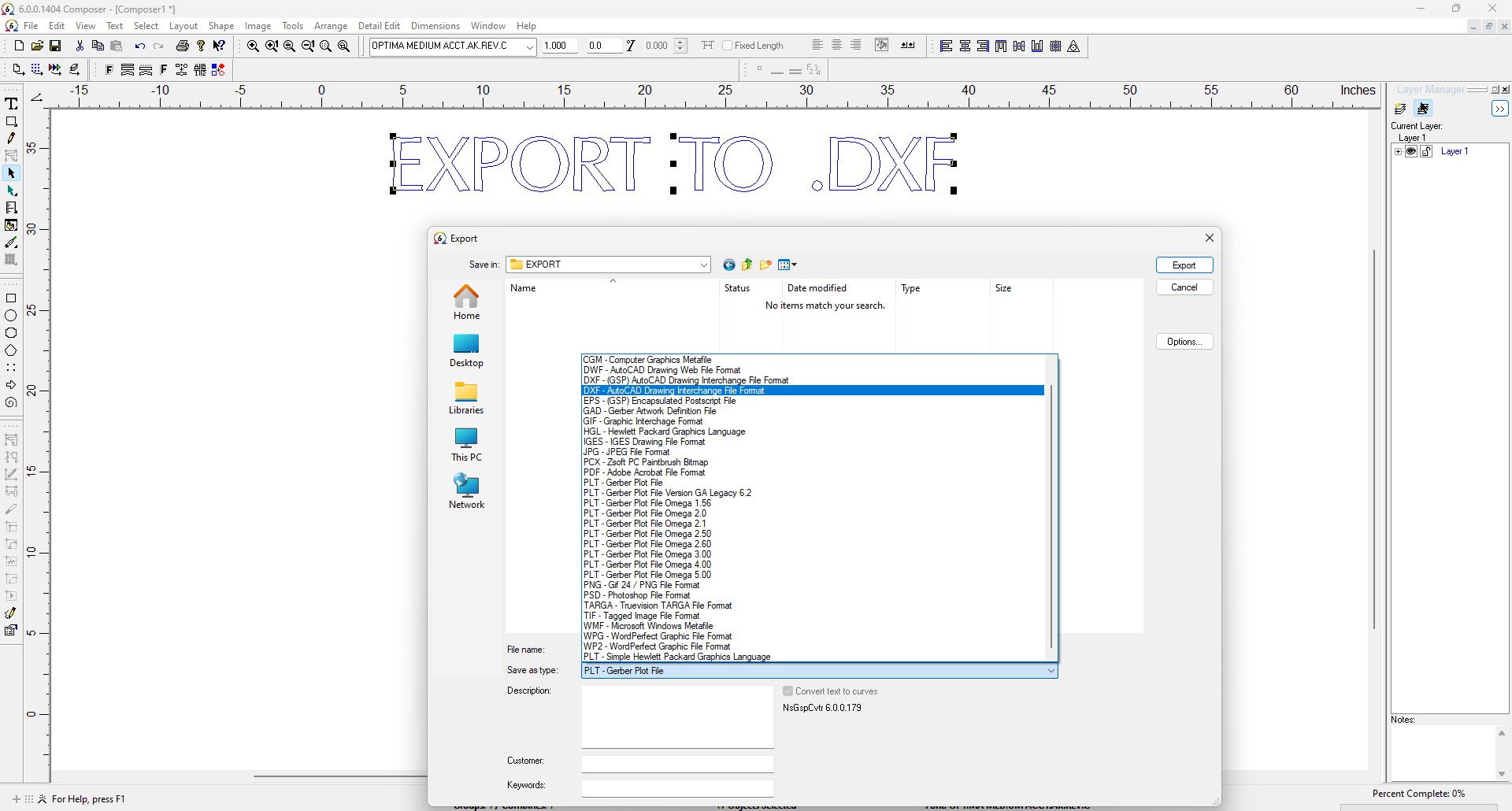Collapse the Save as type dropdown arrow
Screen dimensions: 1512x811
pyautogui.click(x=1051, y=671)
